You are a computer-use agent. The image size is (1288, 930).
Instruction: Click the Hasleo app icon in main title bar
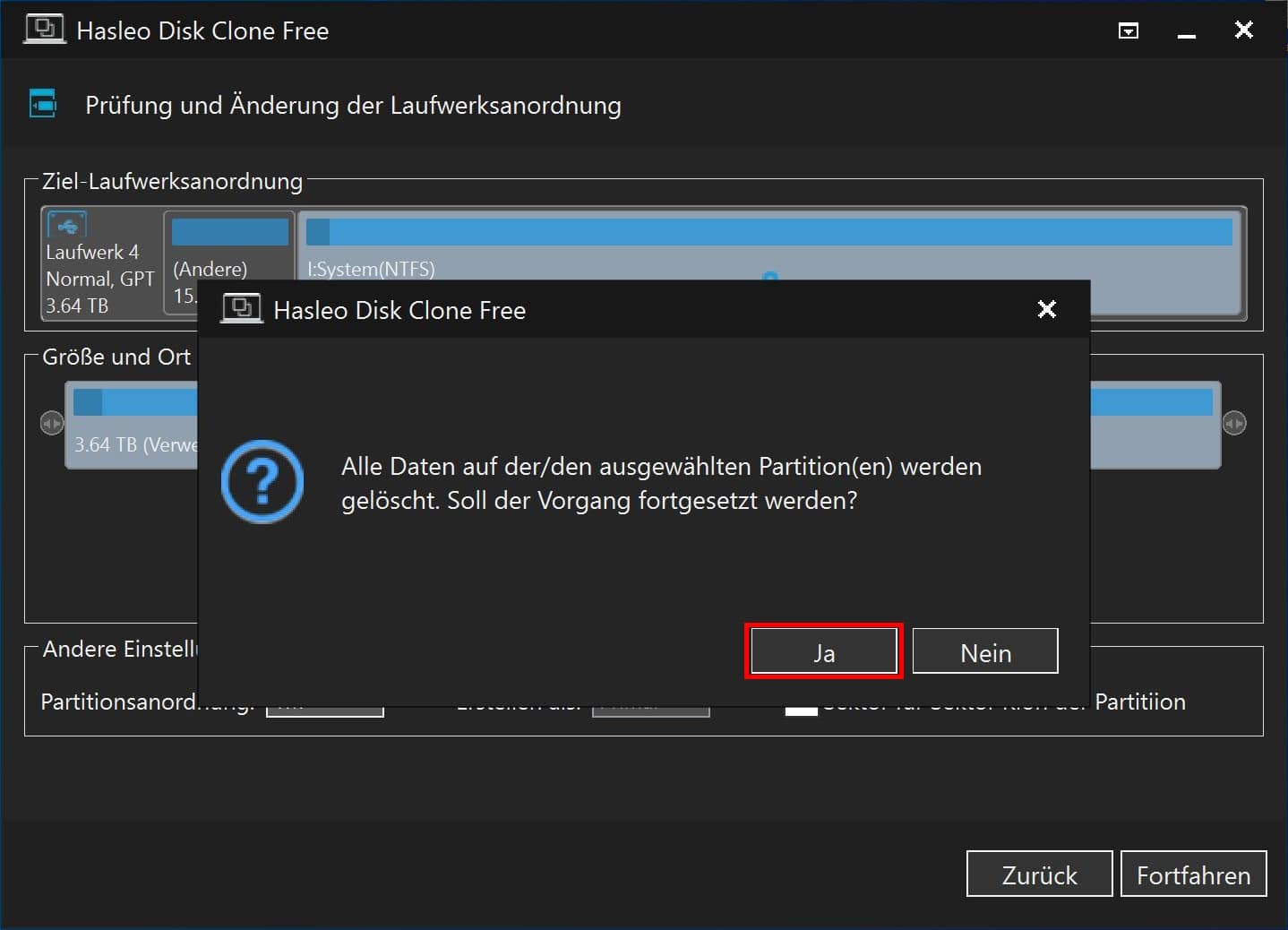pos(44,29)
